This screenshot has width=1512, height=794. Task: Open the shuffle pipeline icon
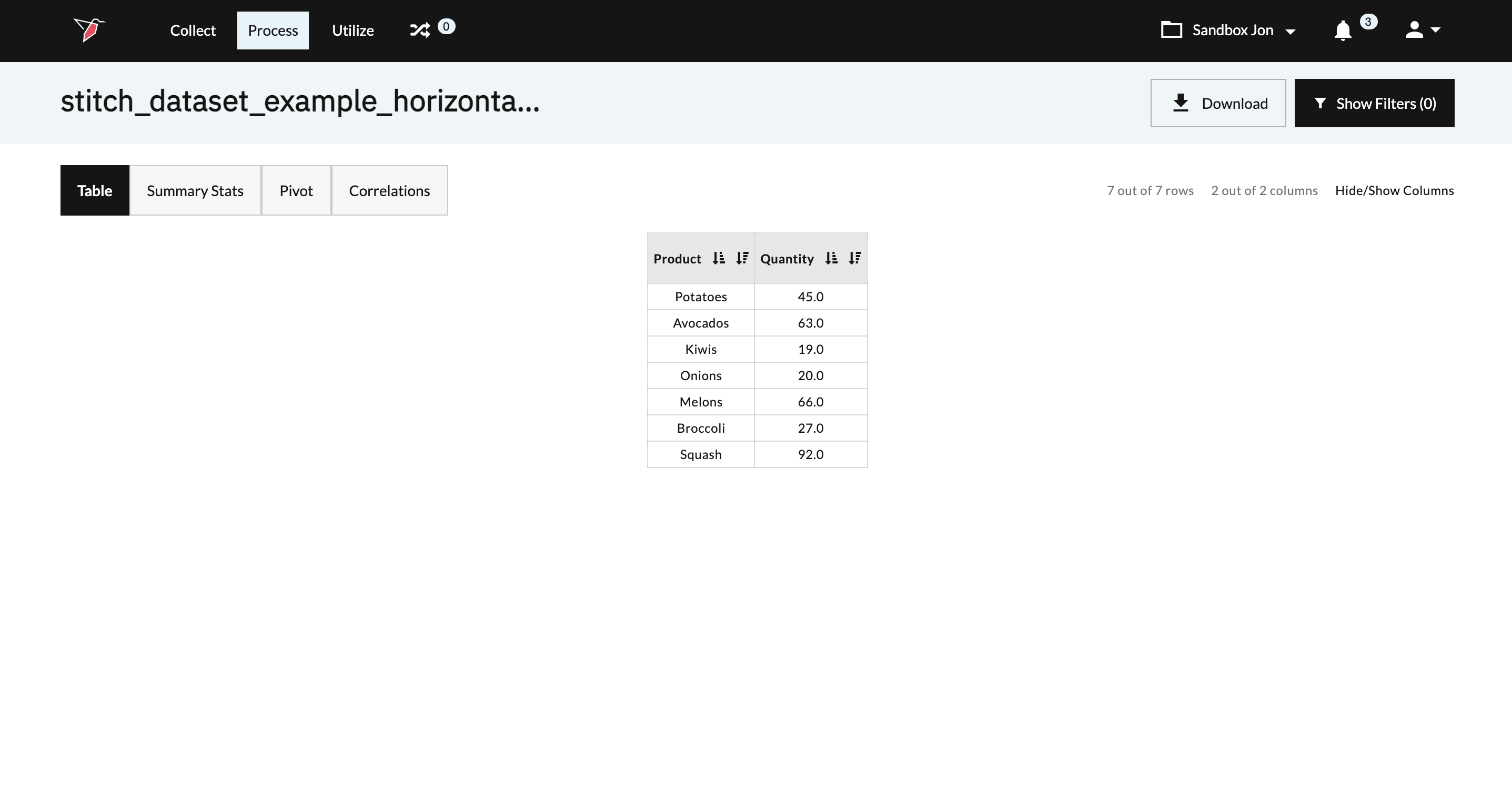tap(420, 30)
